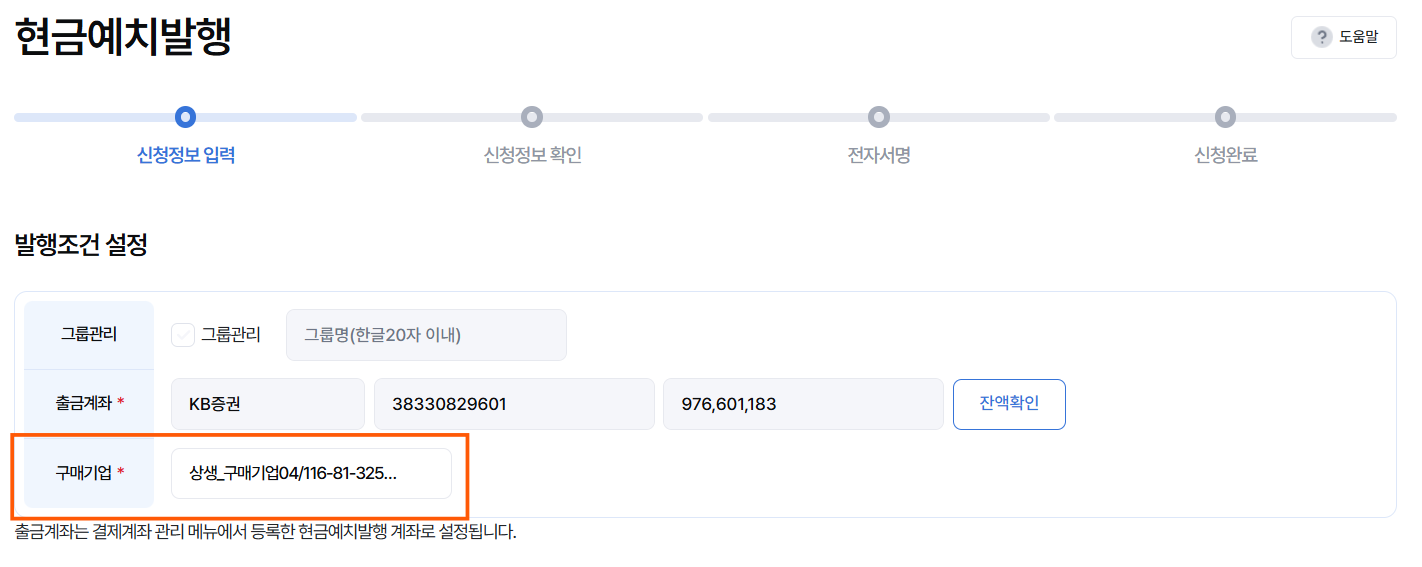Viewport: 1422px width, 567px height.
Task: Open the 구매기업 company selection field
Action: (x=311, y=473)
